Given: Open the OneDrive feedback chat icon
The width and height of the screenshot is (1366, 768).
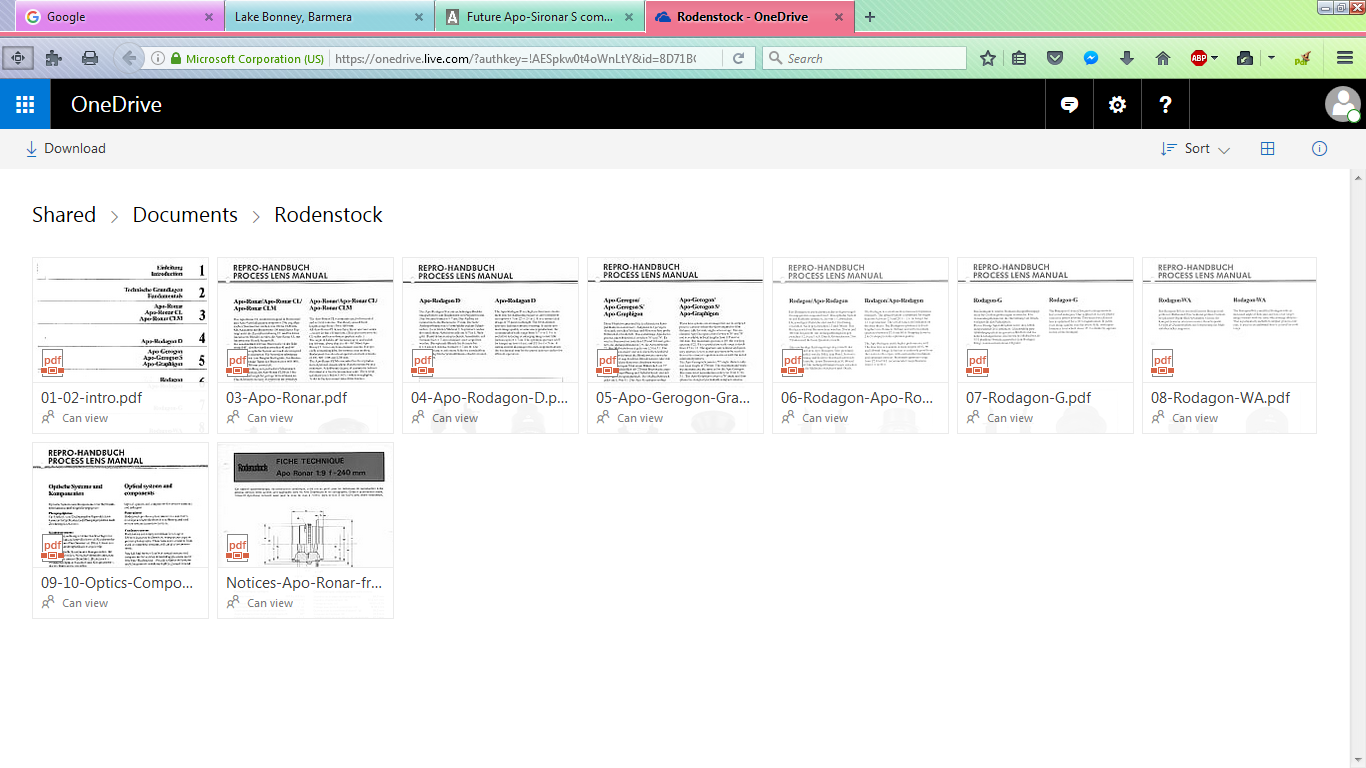Looking at the screenshot, I should [x=1069, y=104].
